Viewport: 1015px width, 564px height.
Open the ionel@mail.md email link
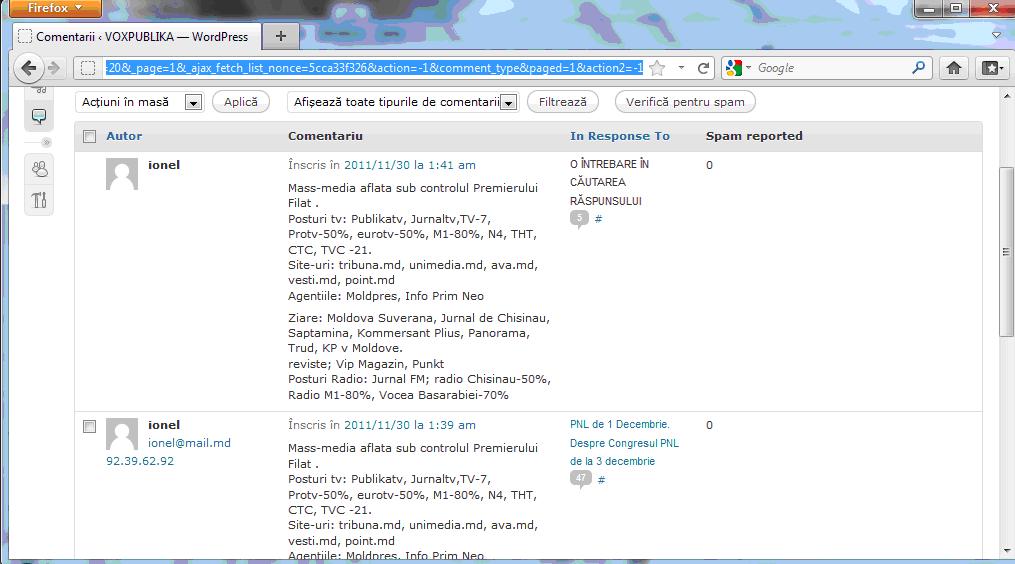coord(189,443)
